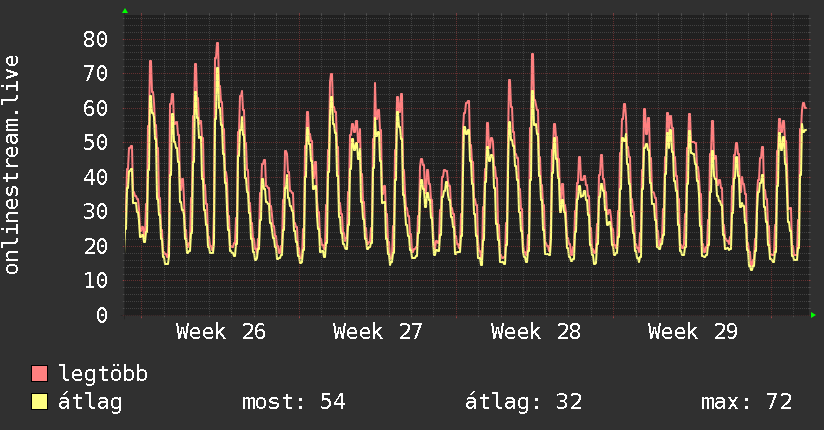The width and height of the screenshot is (824, 430).
Task: Click the max: 72 statistic
Action: coord(746,402)
